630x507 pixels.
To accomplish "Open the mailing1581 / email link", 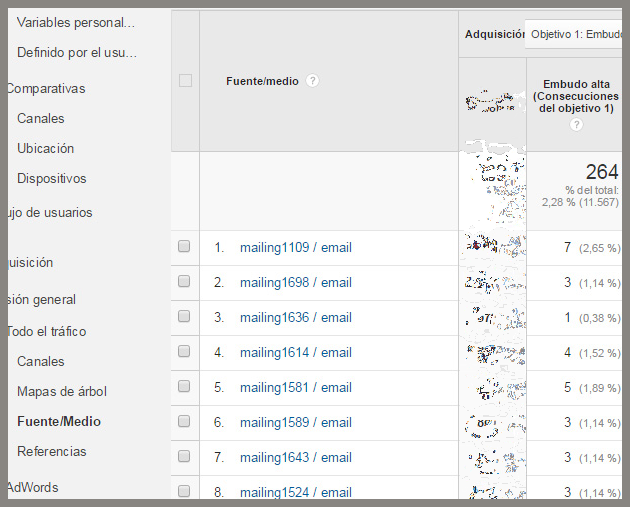I will point(295,387).
